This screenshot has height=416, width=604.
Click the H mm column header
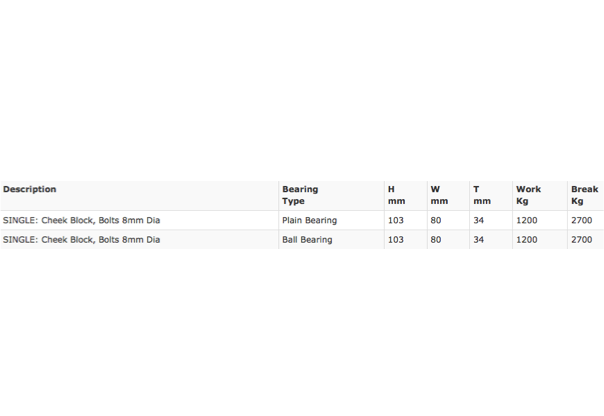pyautogui.click(x=396, y=195)
